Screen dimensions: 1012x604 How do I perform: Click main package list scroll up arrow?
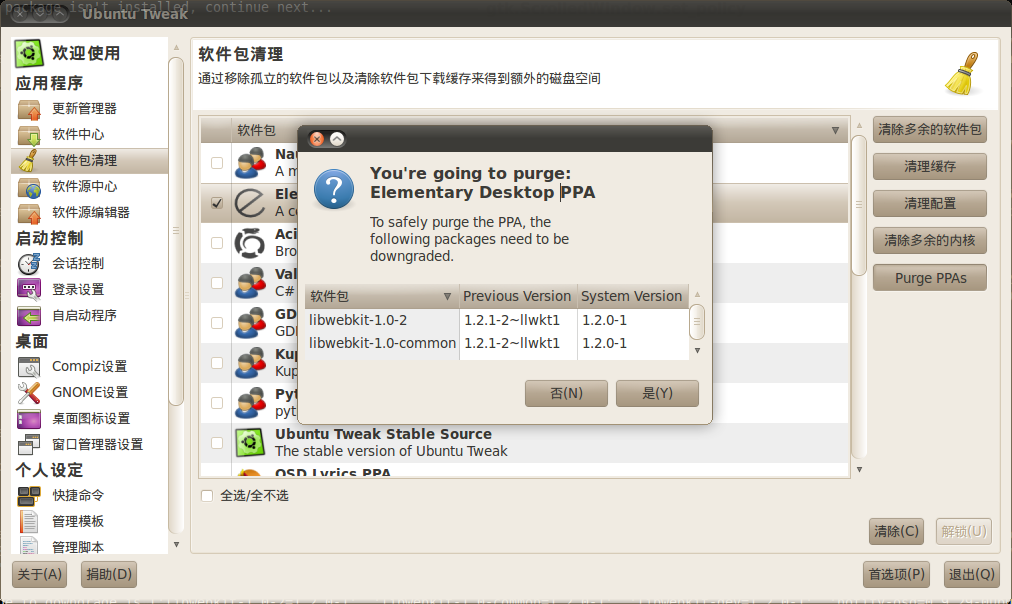click(859, 125)
